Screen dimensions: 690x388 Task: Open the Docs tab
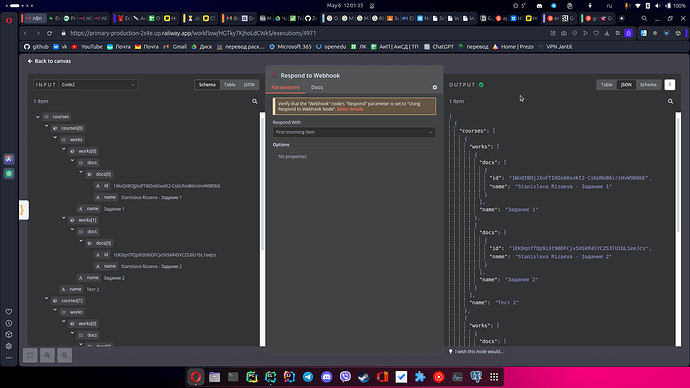pos(317,88)
